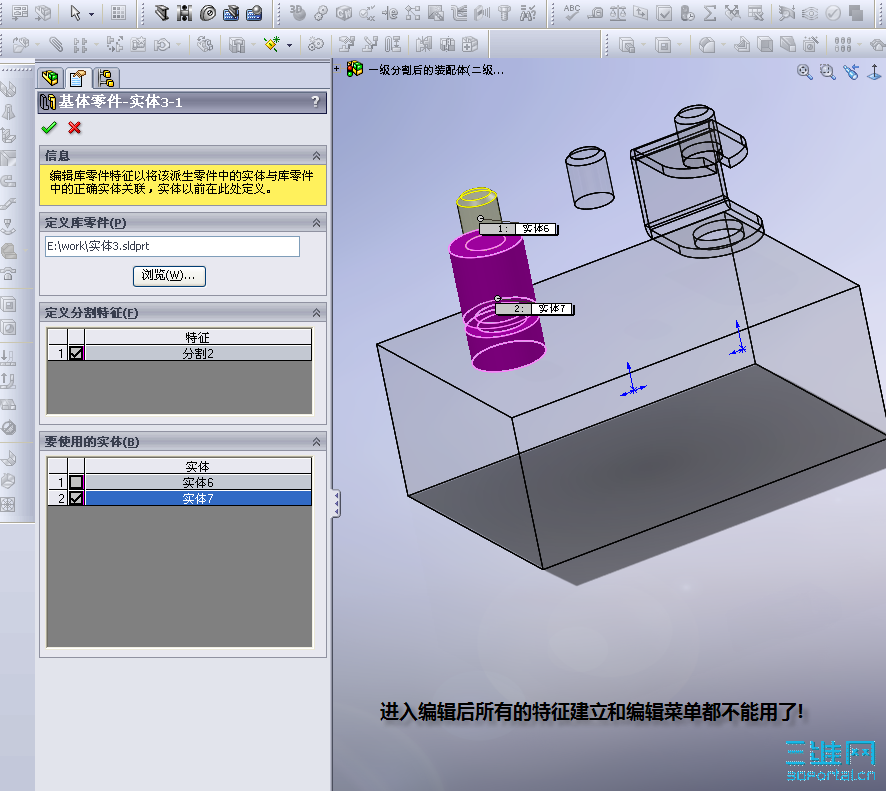Toggle the 分割2 feature checkbox
The height and width of the screenshot is (791, 886).
(76, 354)
